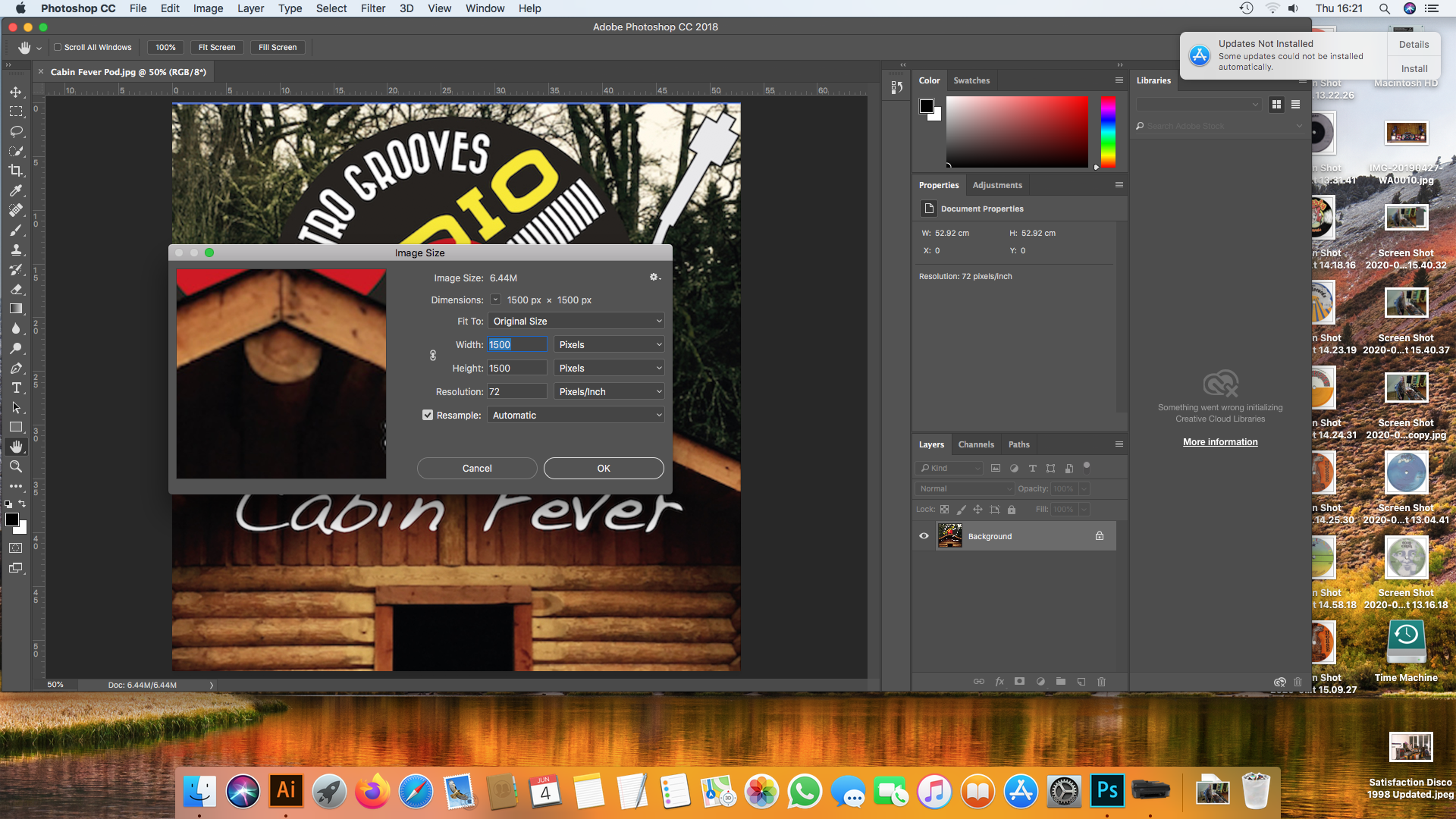The image size is (1456, 819).
Task: Expand the Resample Automatic dropdown
Action: [x=576, y=415]
